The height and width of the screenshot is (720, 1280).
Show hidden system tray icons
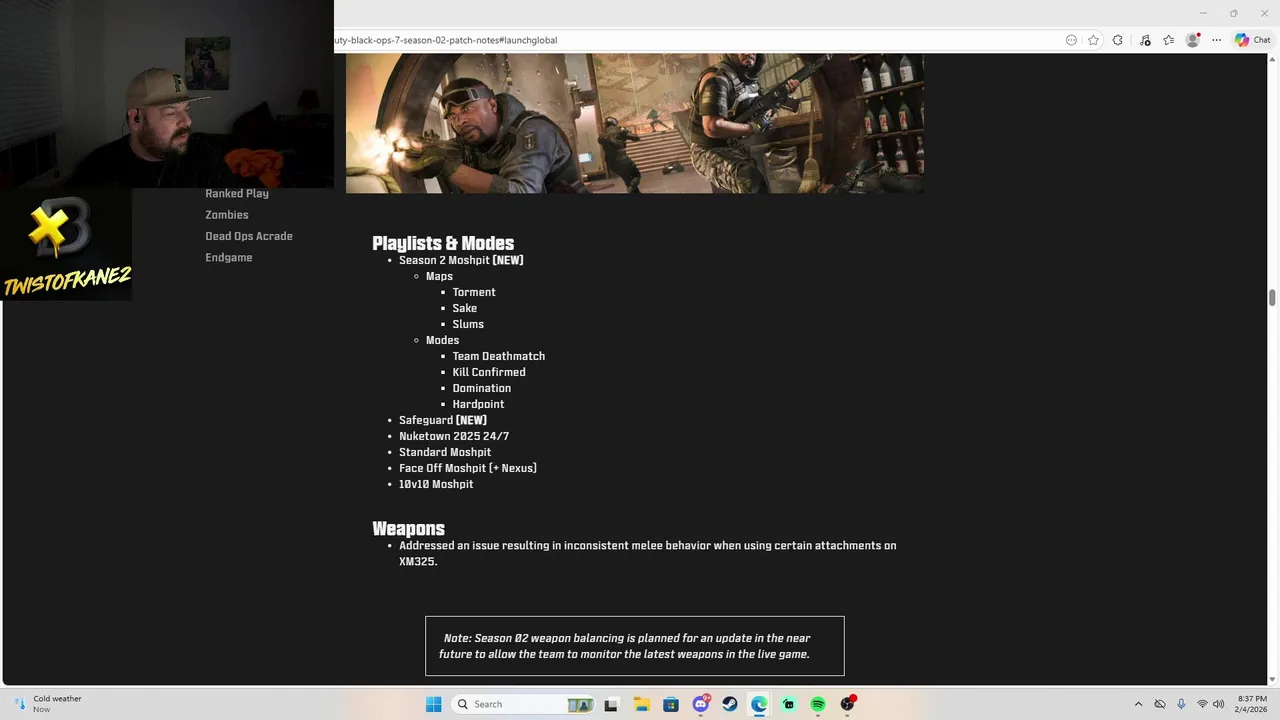1138,704
